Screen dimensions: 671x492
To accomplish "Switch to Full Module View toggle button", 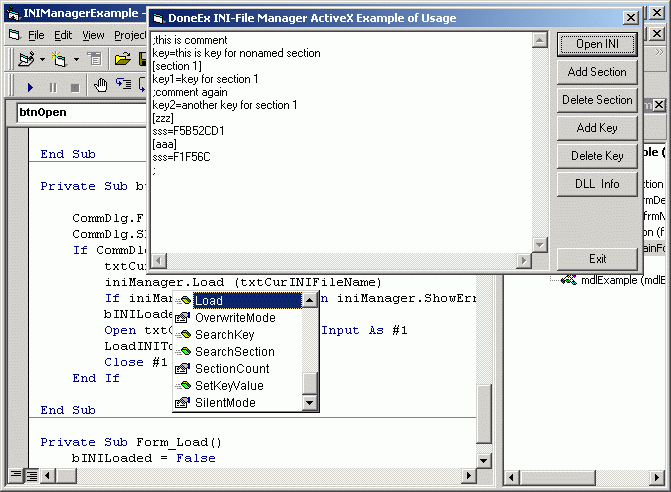I will click(32, 475).
